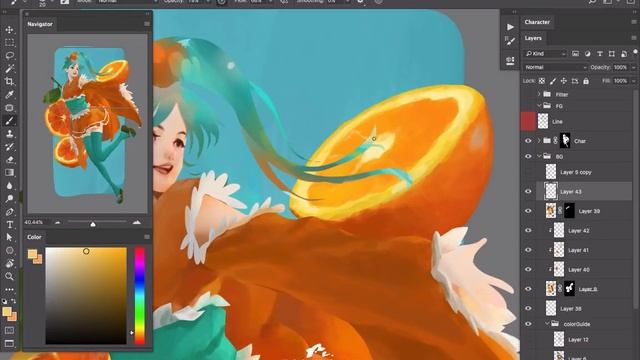Viewport: 640px width, 360px height.
Task: Hide Layer 42 visibility eye
Action: 528,231
